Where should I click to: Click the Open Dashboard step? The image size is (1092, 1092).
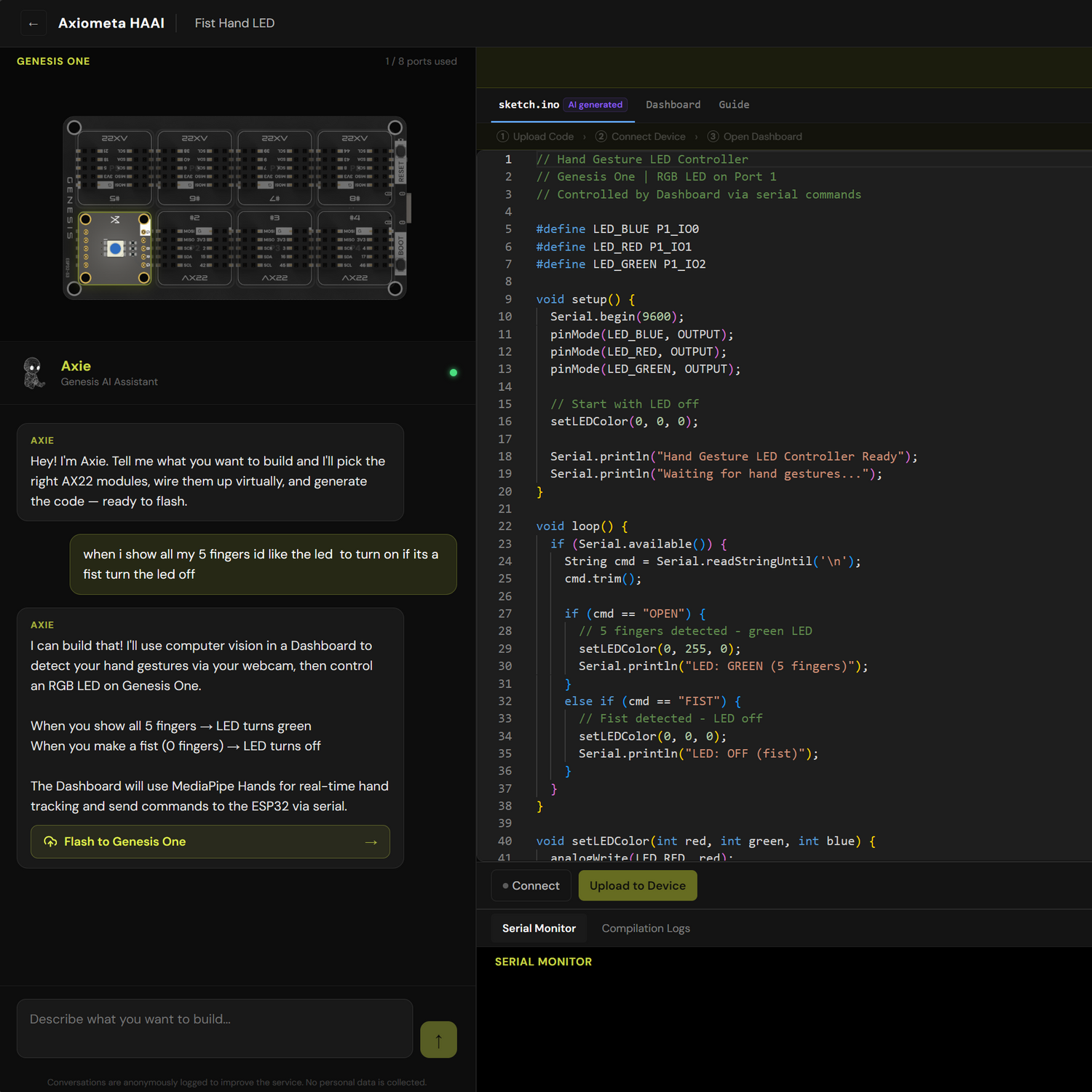coord(761,137)
